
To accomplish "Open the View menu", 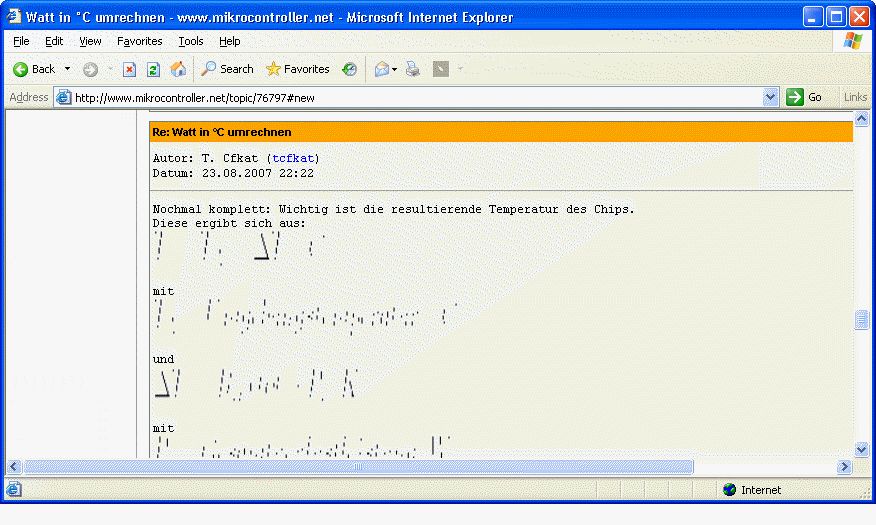I will coord(90,41).
